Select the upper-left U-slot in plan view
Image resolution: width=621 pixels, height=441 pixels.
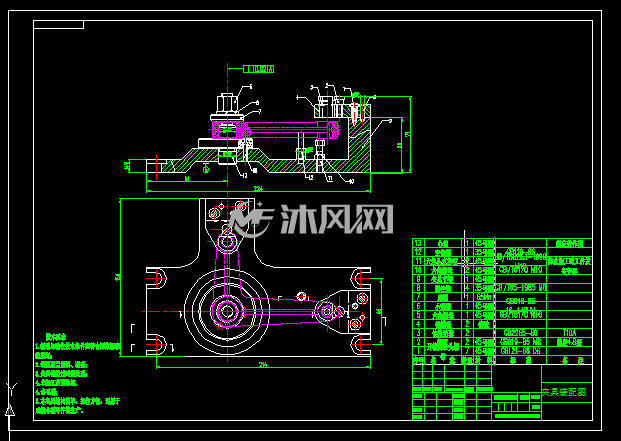(x=157, y=278)
